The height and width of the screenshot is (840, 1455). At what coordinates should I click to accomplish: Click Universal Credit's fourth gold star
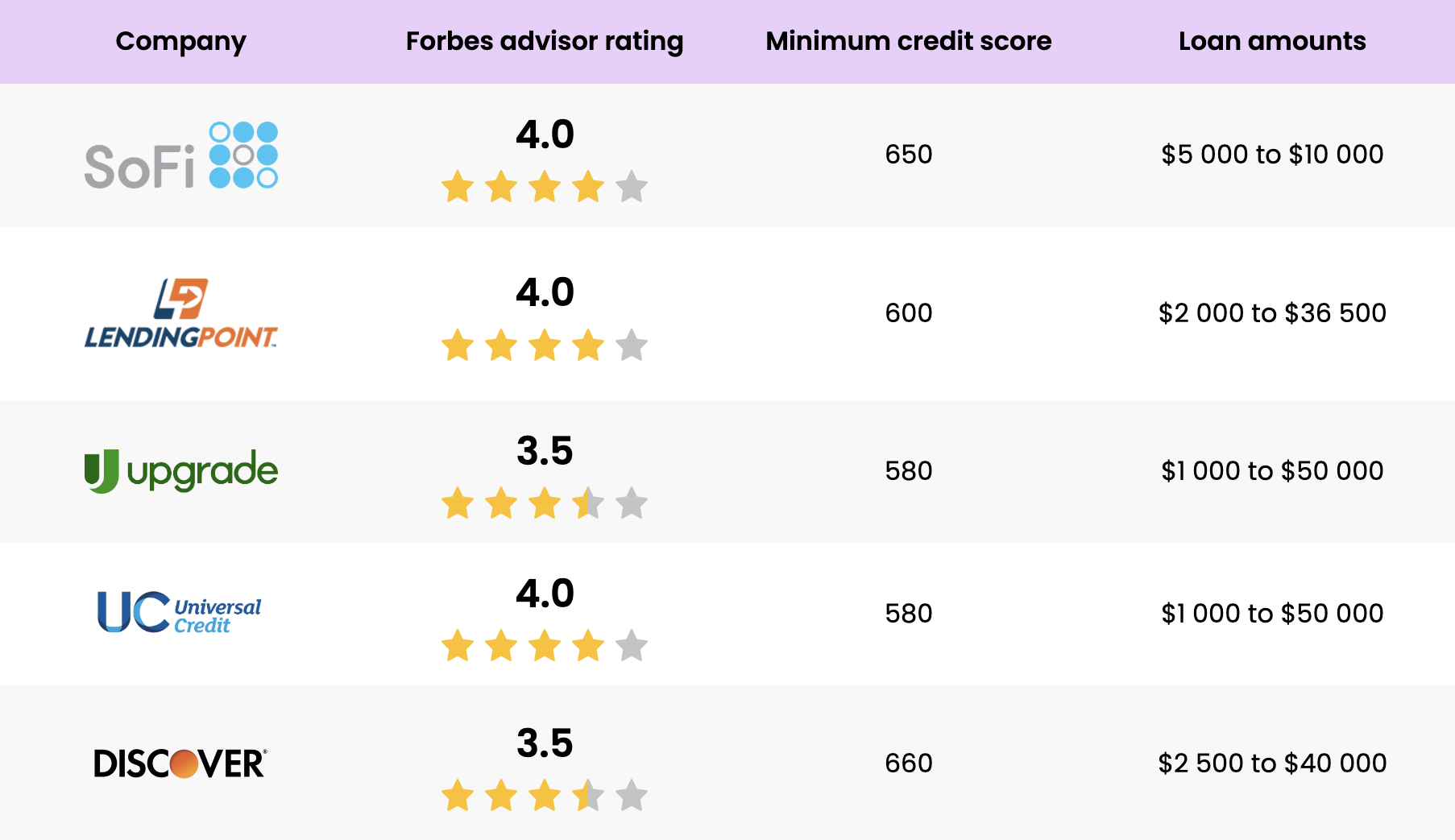(588, 646)
